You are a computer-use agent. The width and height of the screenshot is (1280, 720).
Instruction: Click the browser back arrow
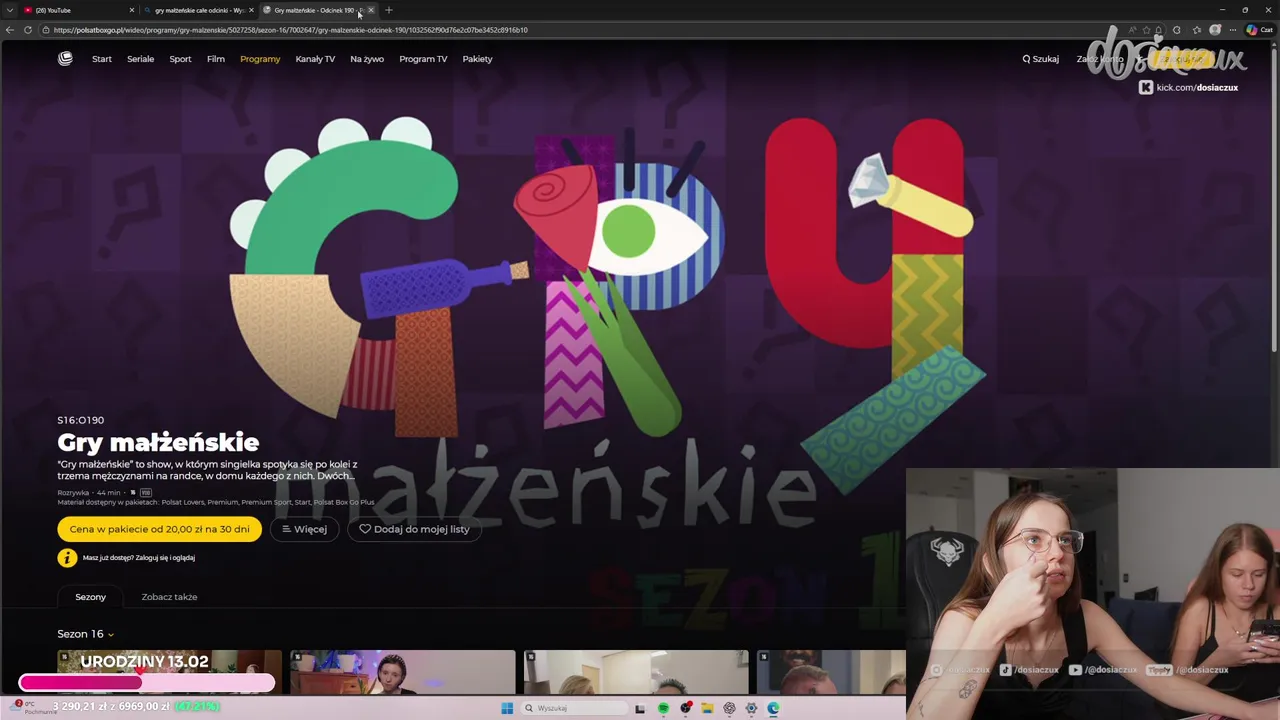point(10,30)
